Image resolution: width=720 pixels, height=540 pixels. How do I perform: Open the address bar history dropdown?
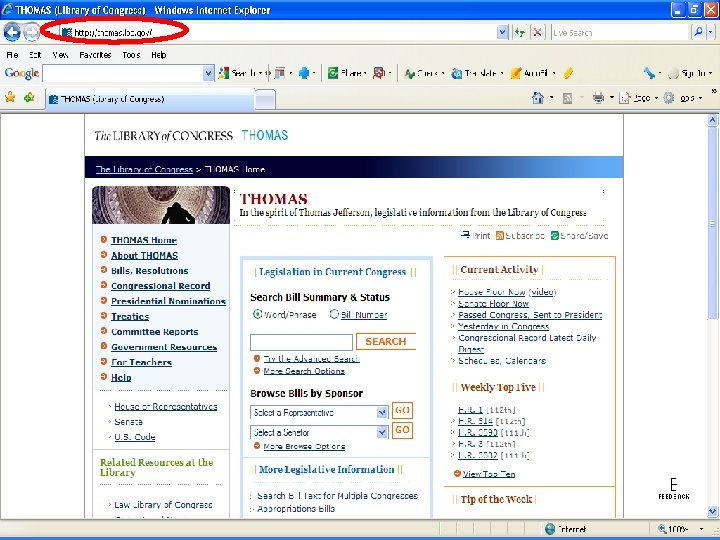pyautogui.click(x=502, y=32)
